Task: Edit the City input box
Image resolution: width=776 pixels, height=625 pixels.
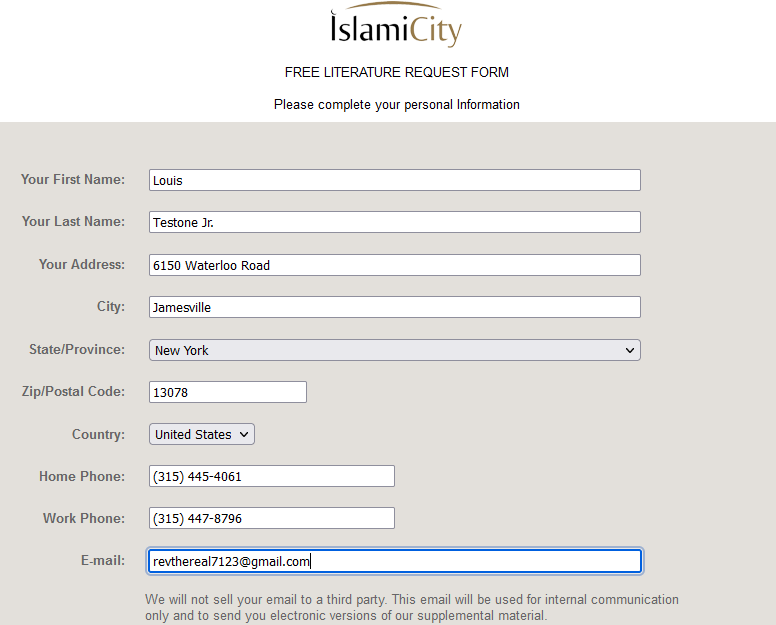Action: click(394, 307)
